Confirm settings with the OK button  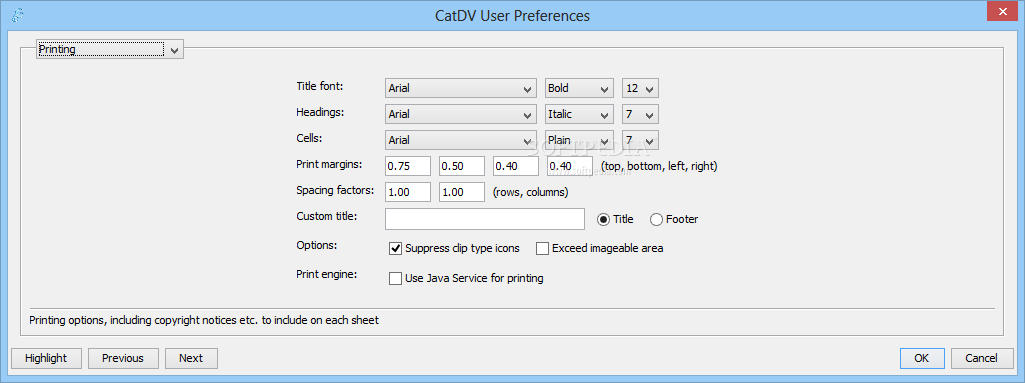[922, 358]
